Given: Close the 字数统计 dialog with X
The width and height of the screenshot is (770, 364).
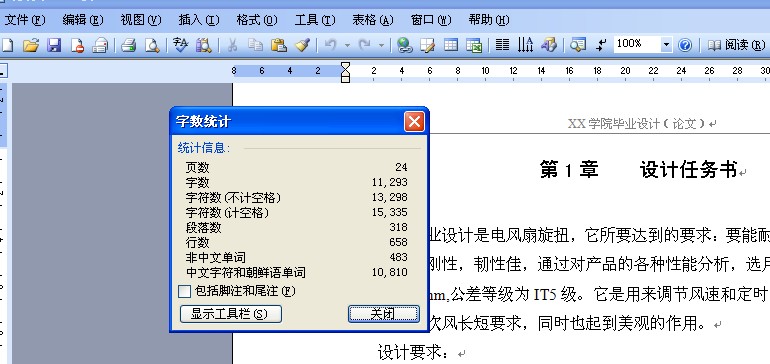Looking at the screenshot, I should point(414,121).
